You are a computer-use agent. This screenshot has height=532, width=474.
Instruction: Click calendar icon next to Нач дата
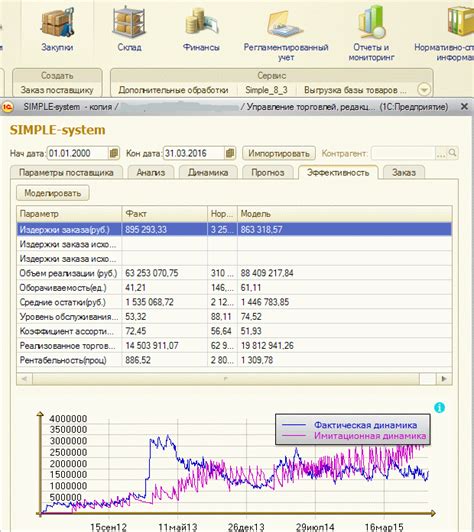tap(114, 153)
